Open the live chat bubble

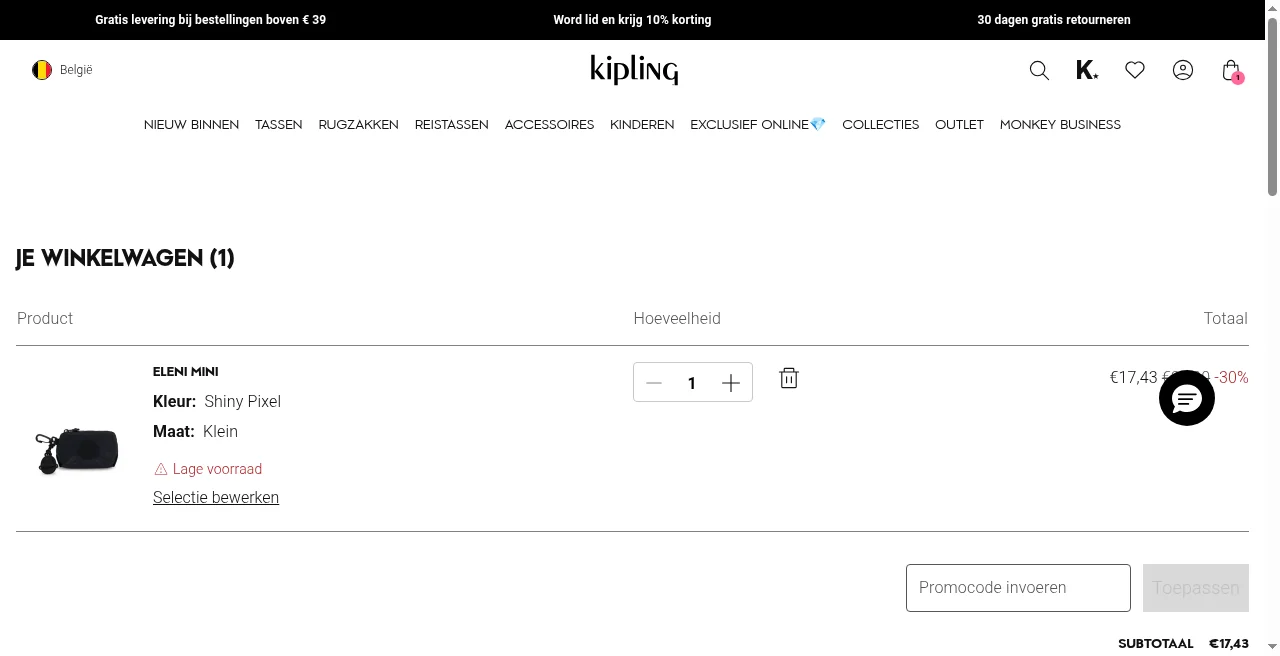pyautogui.click(x=1187, y=398)
